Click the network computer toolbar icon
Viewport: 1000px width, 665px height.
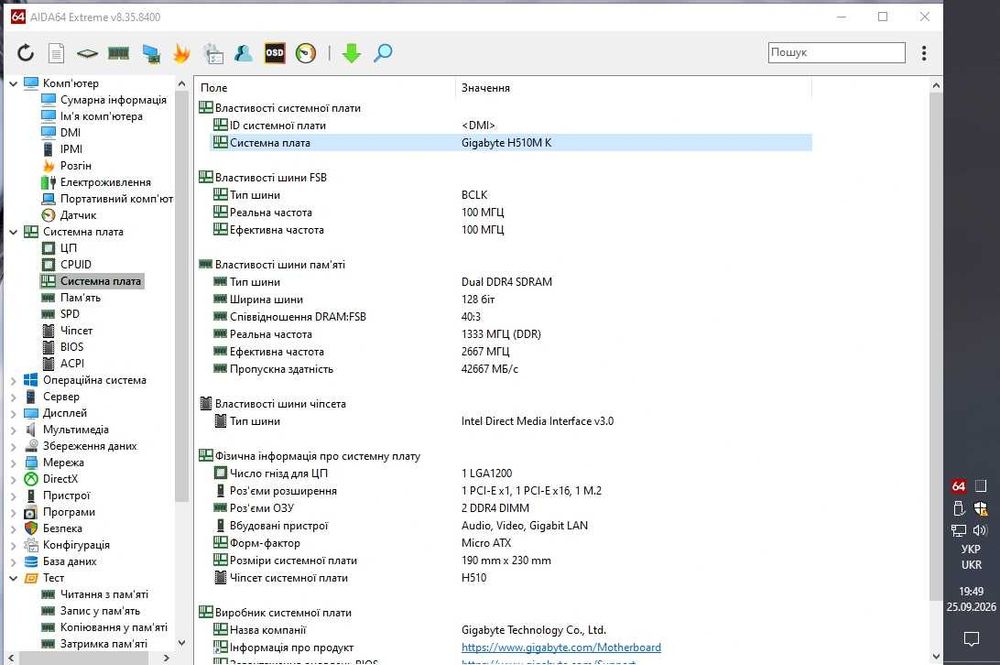pos(151,54)
